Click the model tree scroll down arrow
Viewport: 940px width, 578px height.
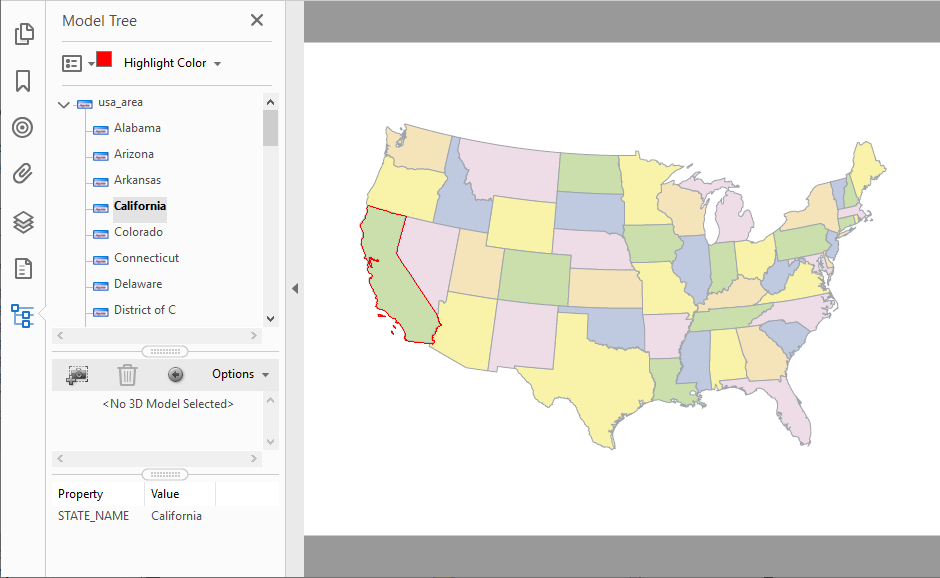[270, 318]
